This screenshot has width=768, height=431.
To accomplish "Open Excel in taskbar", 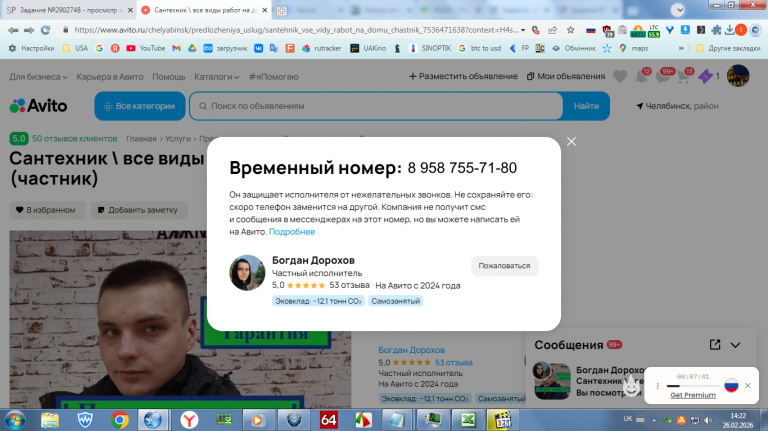I will click(x=468, y=420).
